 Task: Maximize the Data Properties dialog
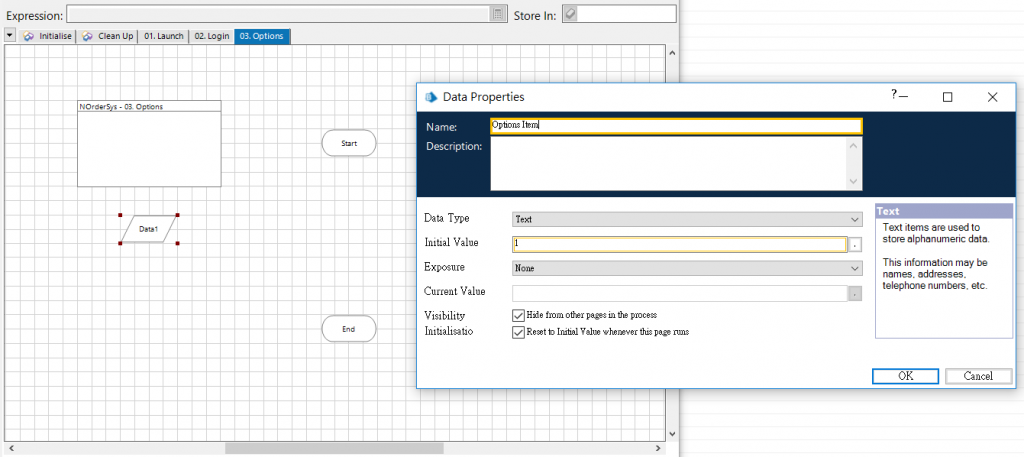click(x=948, y=97)
